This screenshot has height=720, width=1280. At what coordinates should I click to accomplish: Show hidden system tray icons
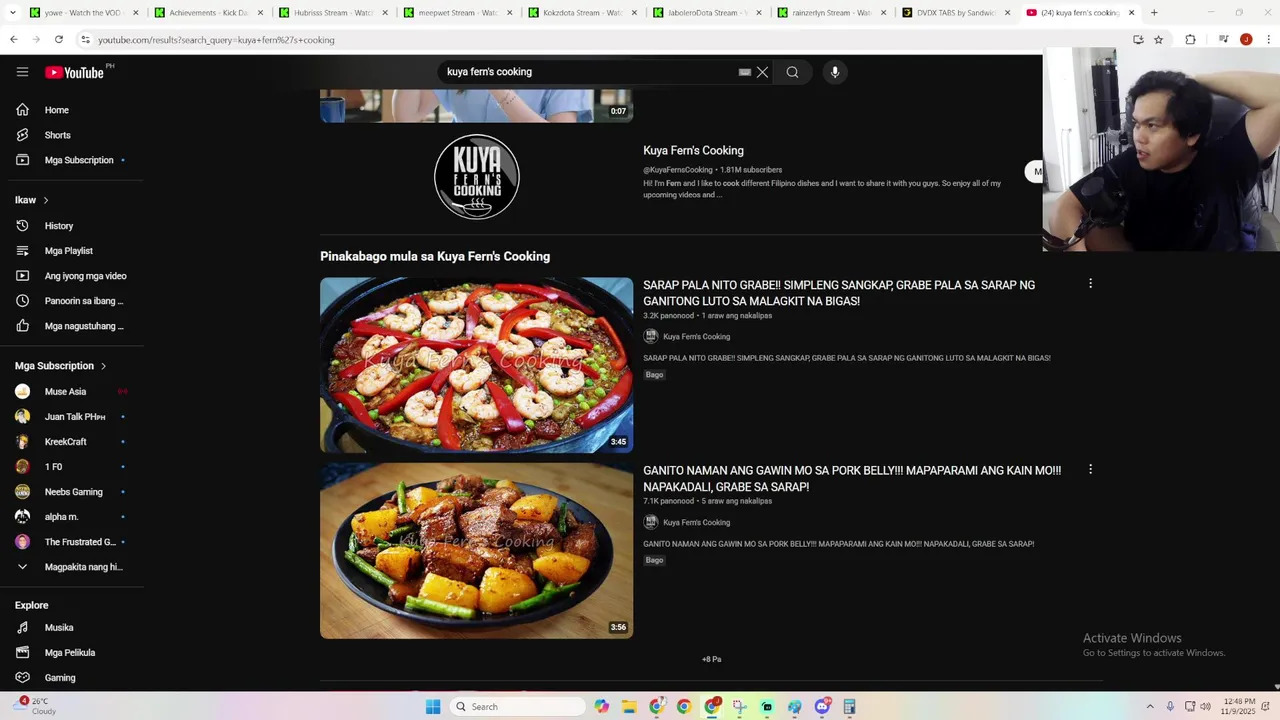(x=1150, y=707)
